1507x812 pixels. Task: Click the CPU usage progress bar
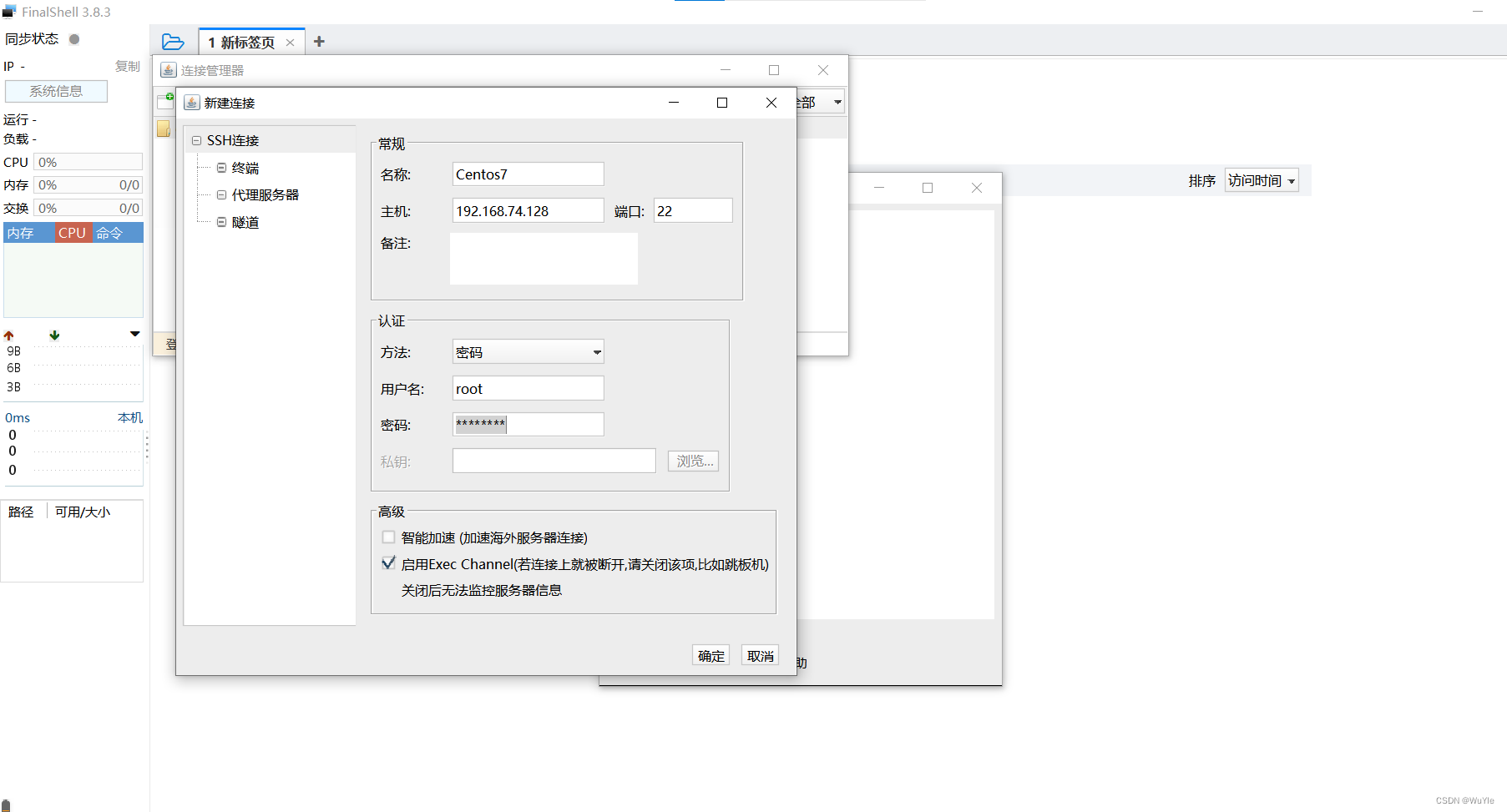[x=88, y=162]
